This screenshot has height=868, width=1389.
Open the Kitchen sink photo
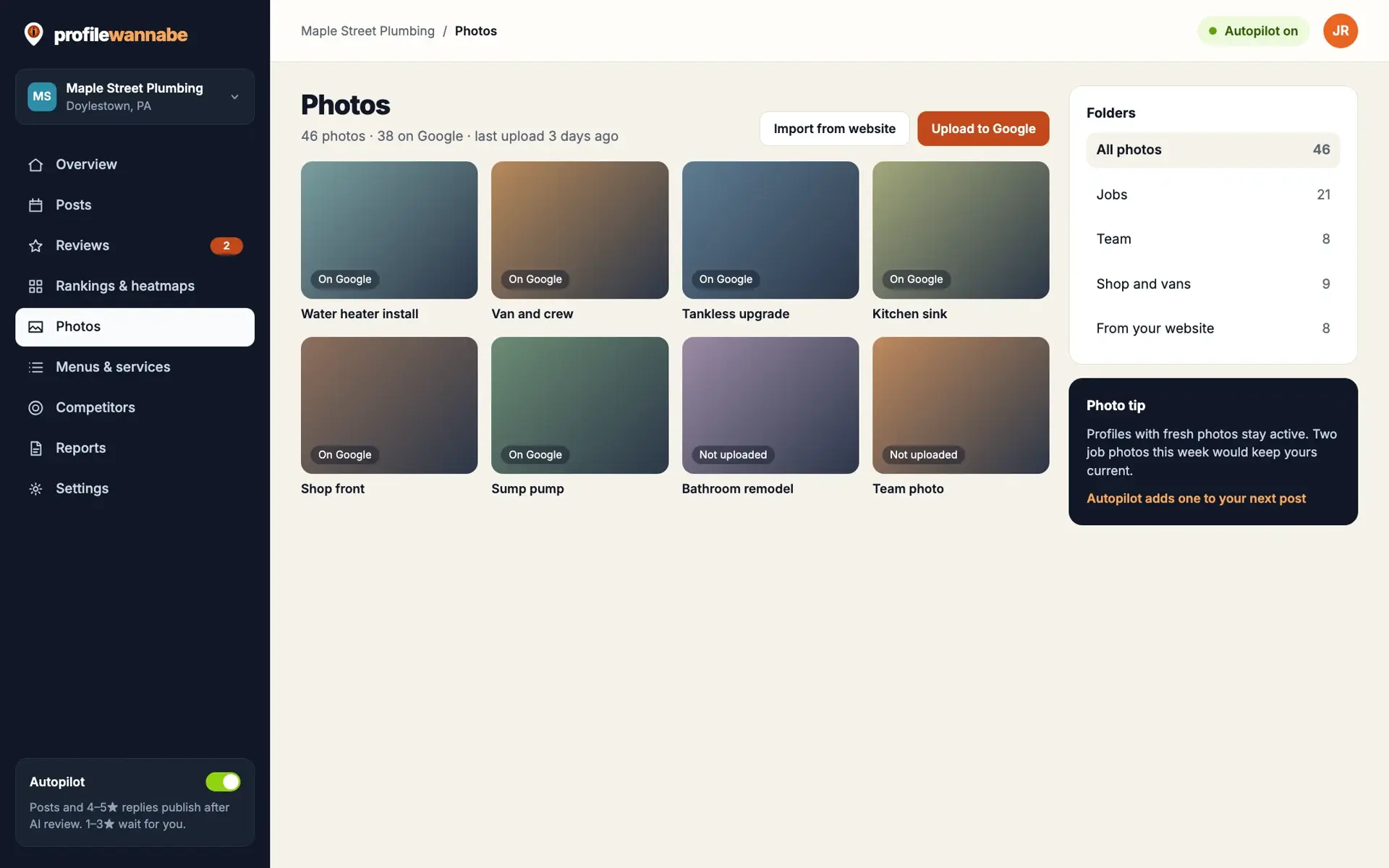pos(961,230)
